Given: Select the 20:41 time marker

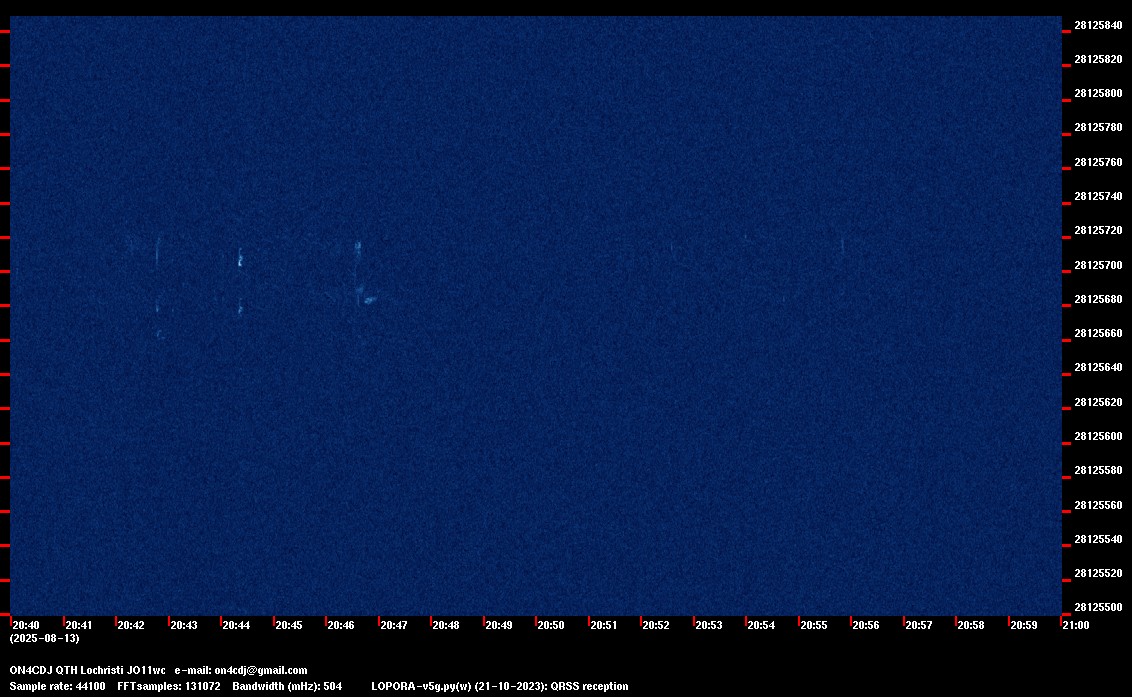Looking at the screenshot, I should tap(79, 625).
